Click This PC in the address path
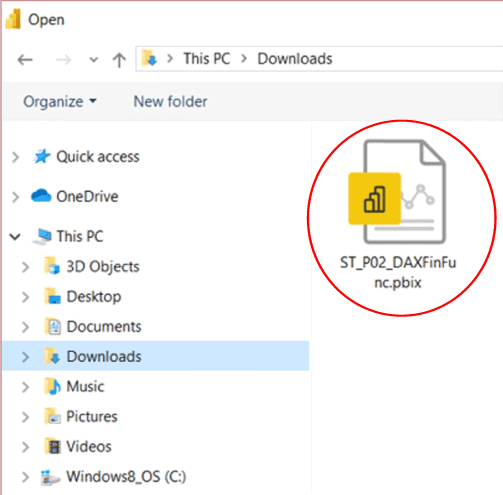Screen dimensions: 503x495 tap(207, 59)
